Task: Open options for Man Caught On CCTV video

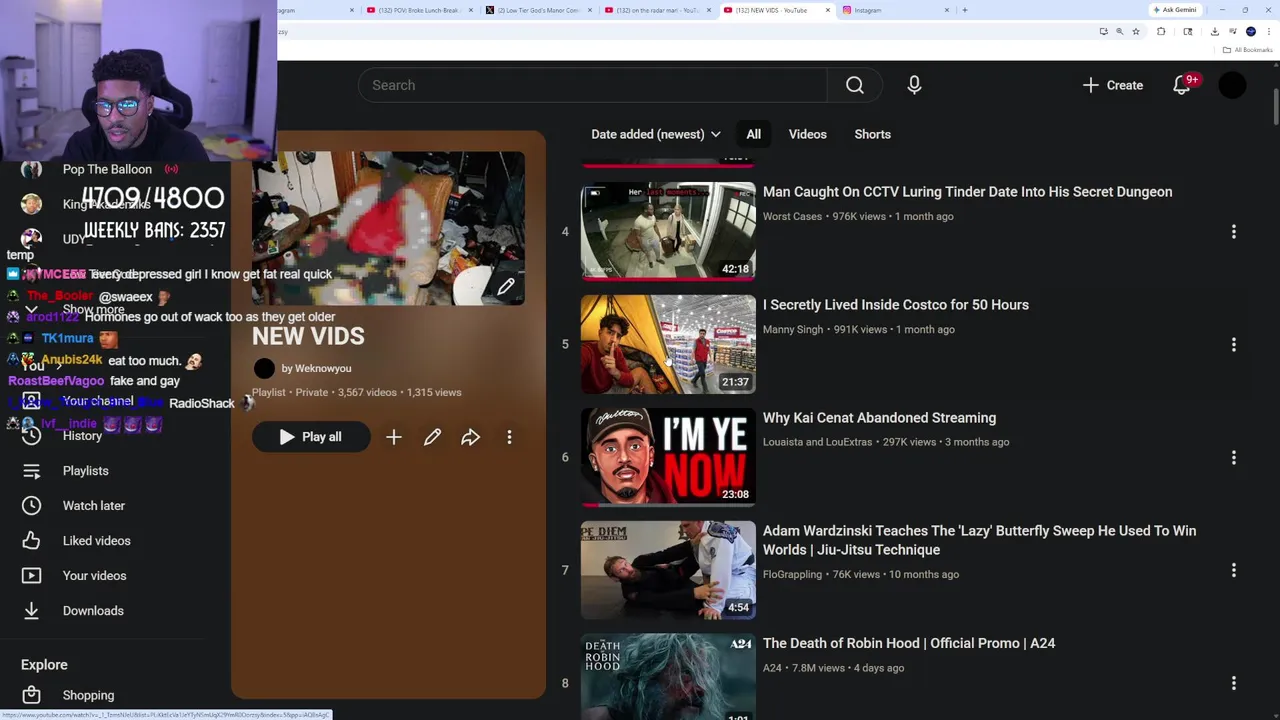Action: click(1233, 231)
